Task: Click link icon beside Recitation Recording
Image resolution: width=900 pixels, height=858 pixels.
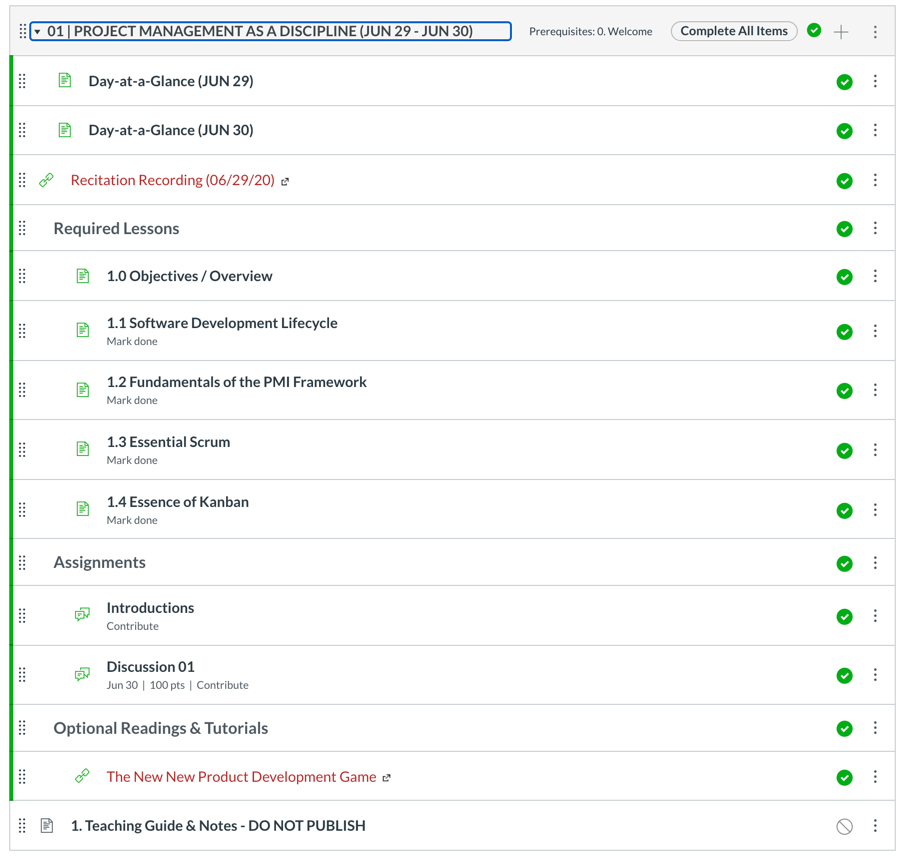Action: (x=47, y=181)
